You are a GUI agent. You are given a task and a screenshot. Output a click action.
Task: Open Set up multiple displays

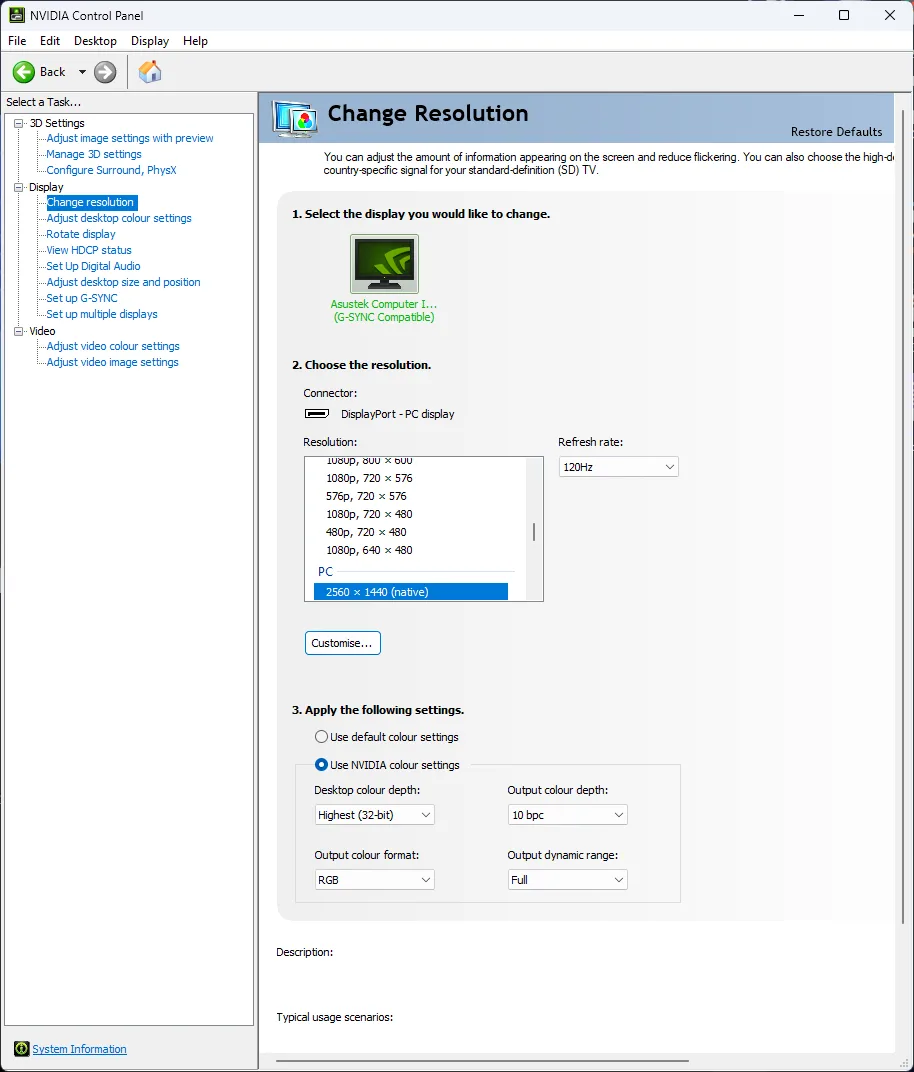pos(102,314)
